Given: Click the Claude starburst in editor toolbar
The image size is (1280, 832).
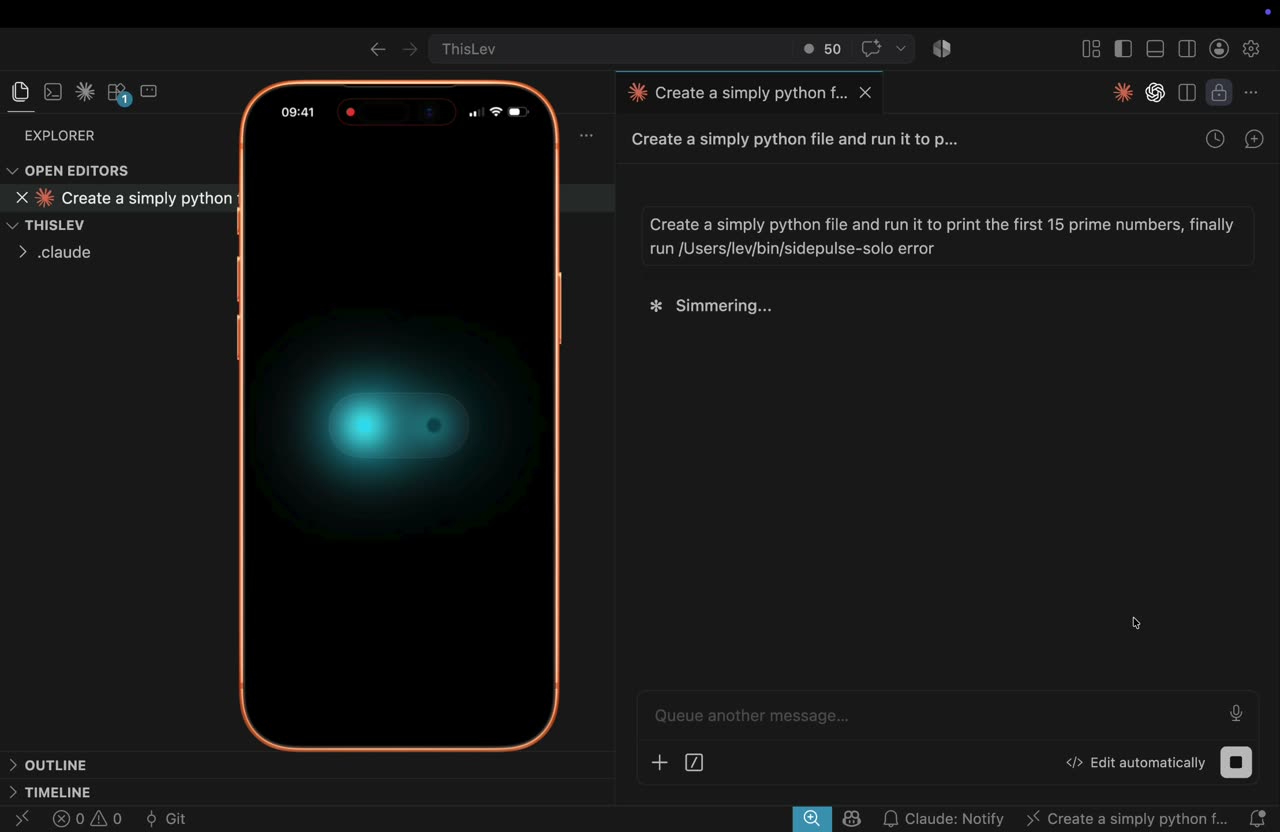Looking at the screenshot, I should pos(1123,93).
